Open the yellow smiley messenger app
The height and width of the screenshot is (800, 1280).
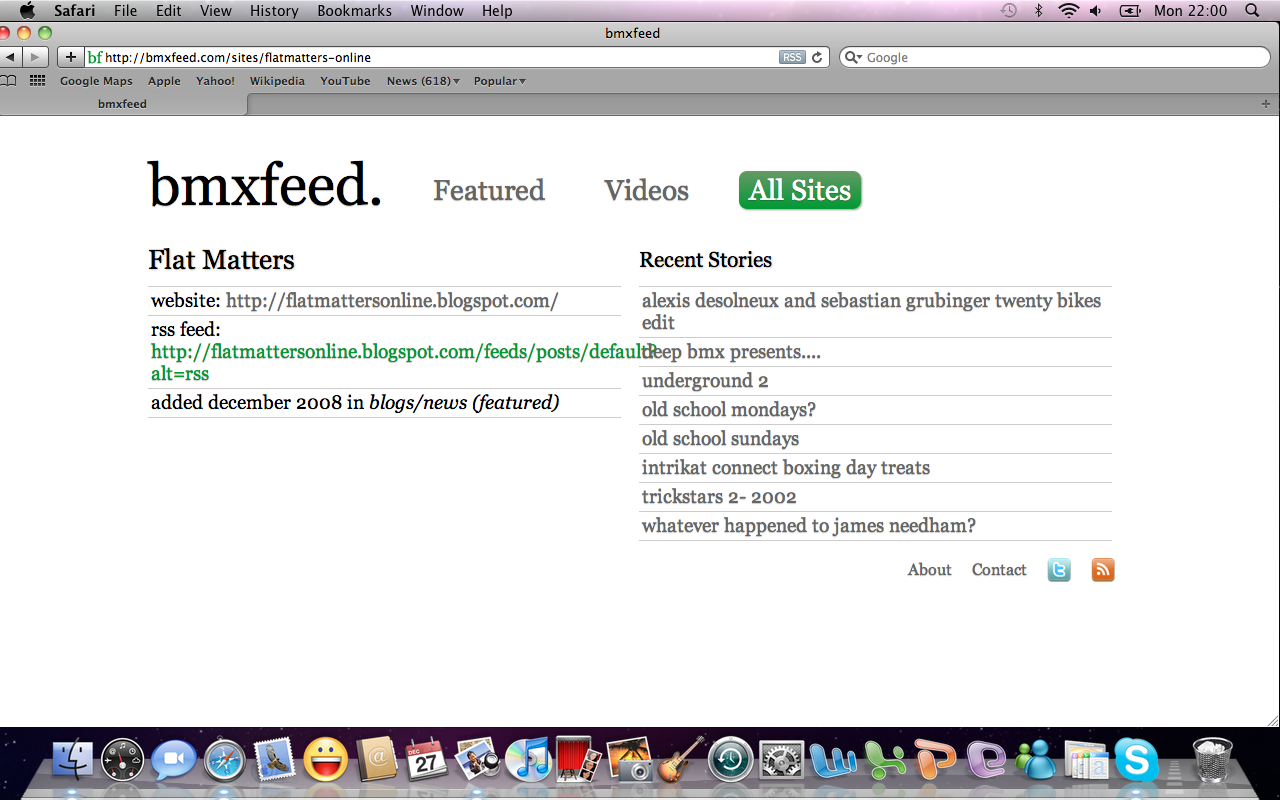coord(325,760)
